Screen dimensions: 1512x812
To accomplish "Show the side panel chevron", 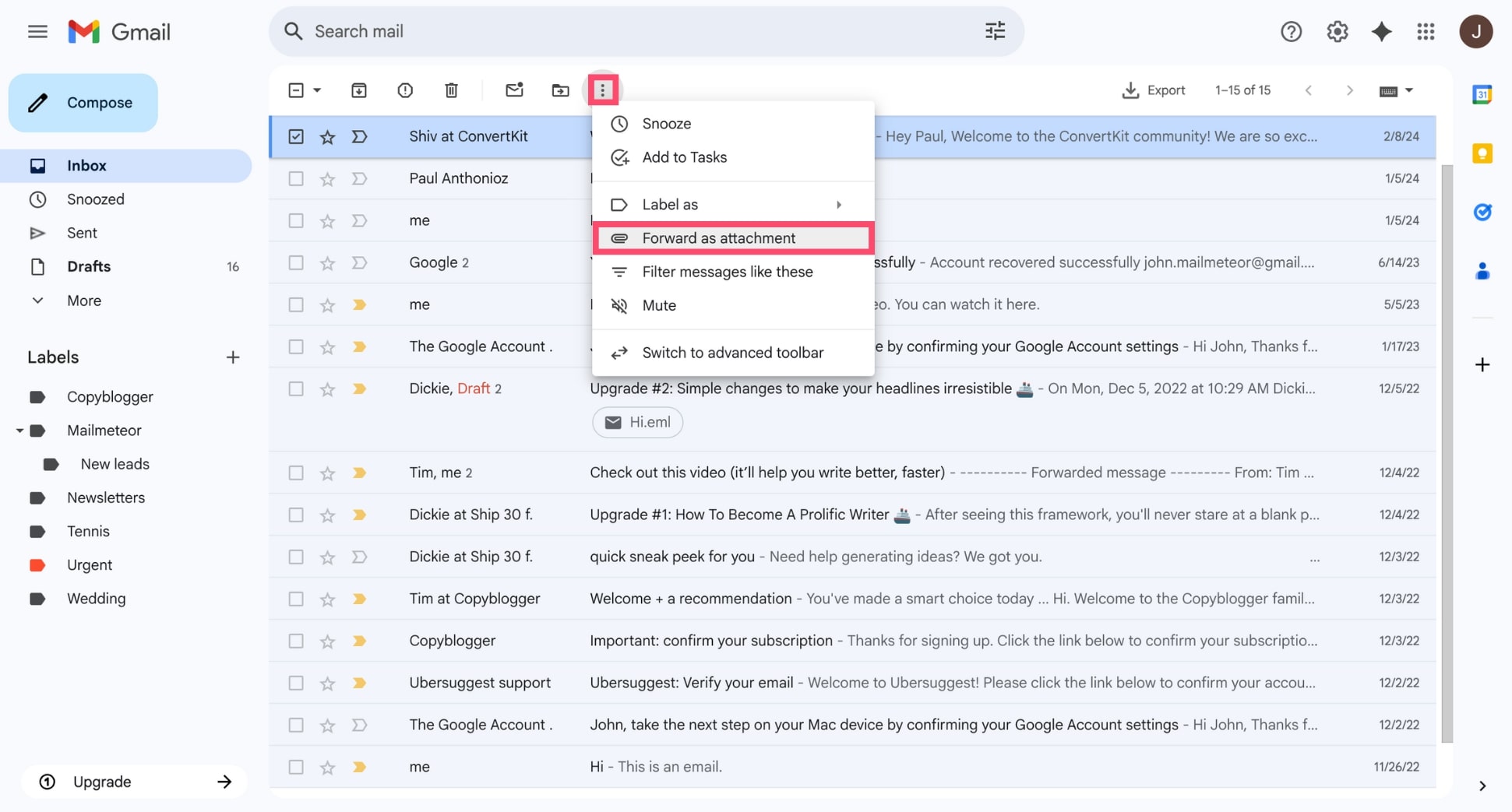I will click(x=1482, y=786).
